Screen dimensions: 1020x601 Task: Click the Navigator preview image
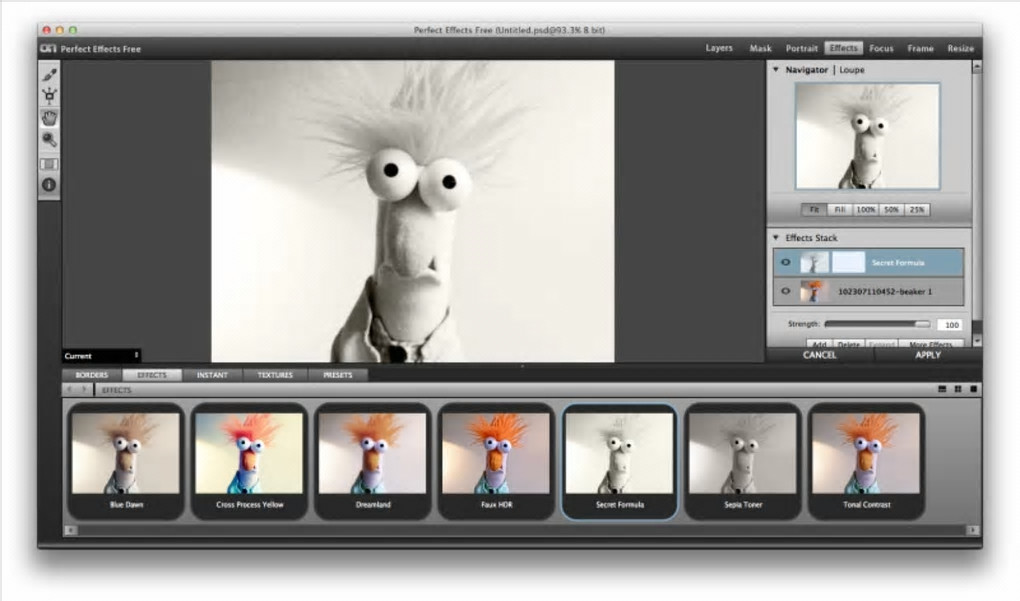pyautogui.click(x=867, y=136)
